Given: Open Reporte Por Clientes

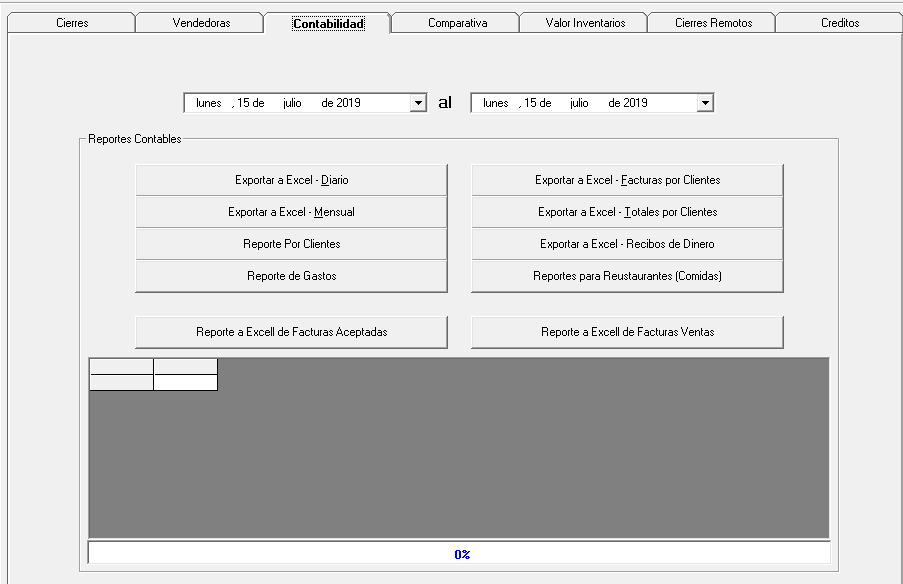Looking at the screenshot, I should (x=291, y=244).
